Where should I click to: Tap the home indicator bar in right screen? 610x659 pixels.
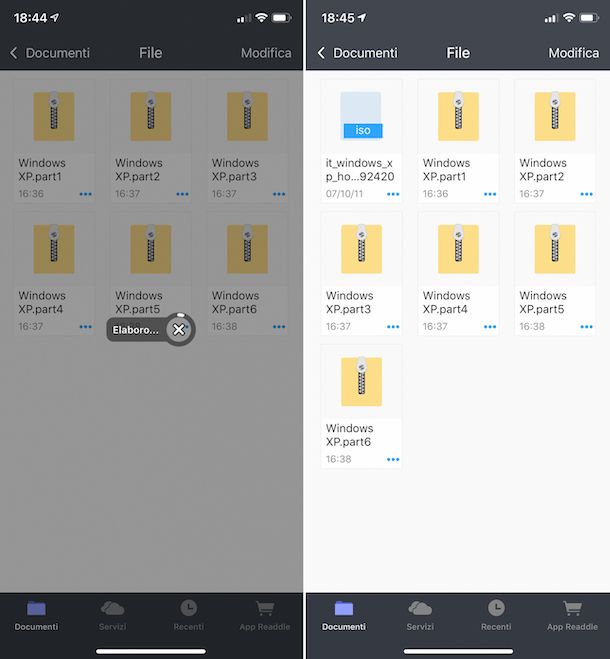click(458, 651)
